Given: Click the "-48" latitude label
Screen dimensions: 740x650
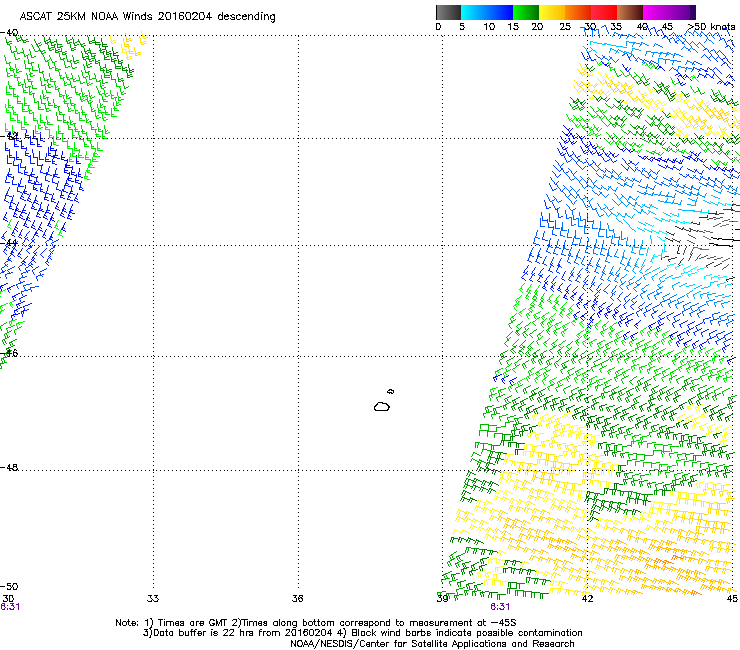Looking at the screenshot, I should [9, 467].
